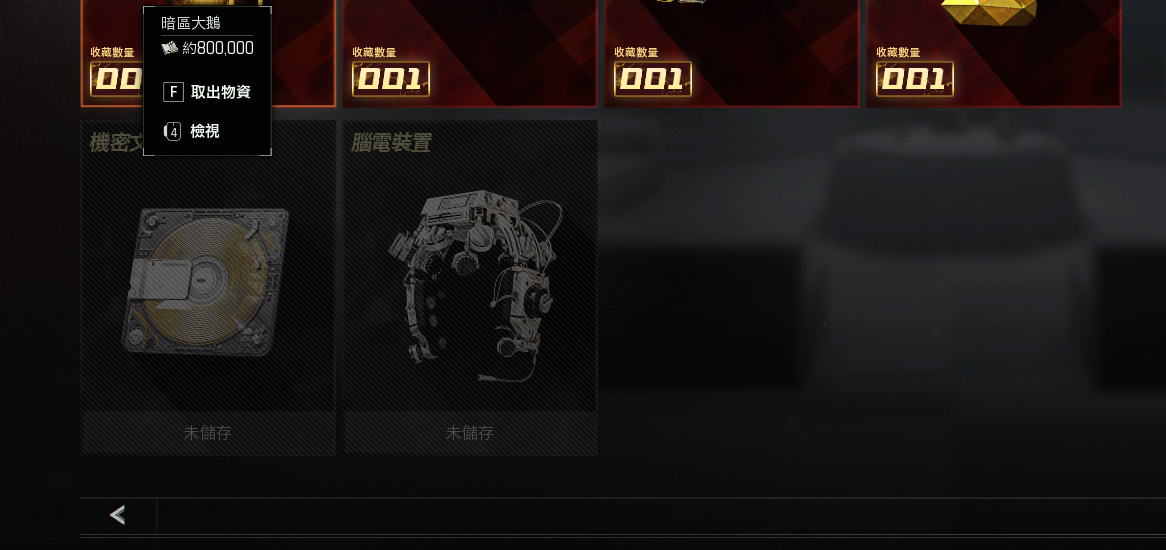The image size is (1166, 550).
Task: Click the 001 count badge on third red card
Action: [653, 79]
